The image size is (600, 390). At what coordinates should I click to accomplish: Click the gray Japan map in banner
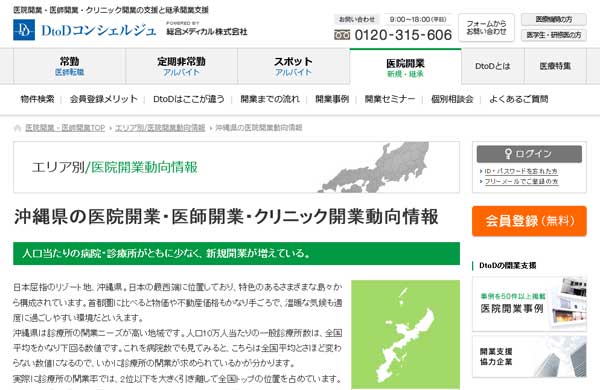coord(373,167)
